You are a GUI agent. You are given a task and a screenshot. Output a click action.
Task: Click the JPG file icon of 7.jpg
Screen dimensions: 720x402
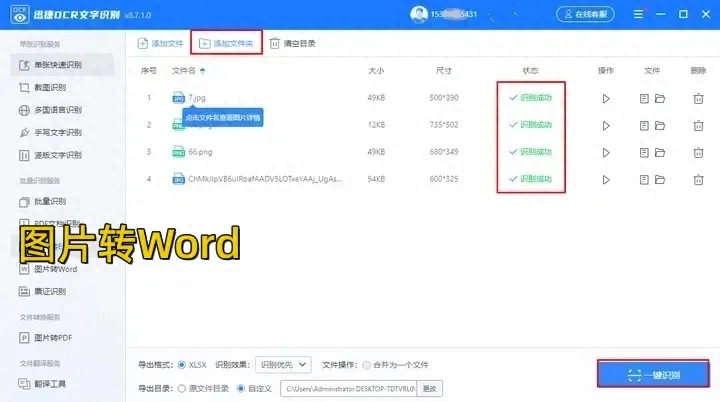pyautogui.click(x=178, y=98)
